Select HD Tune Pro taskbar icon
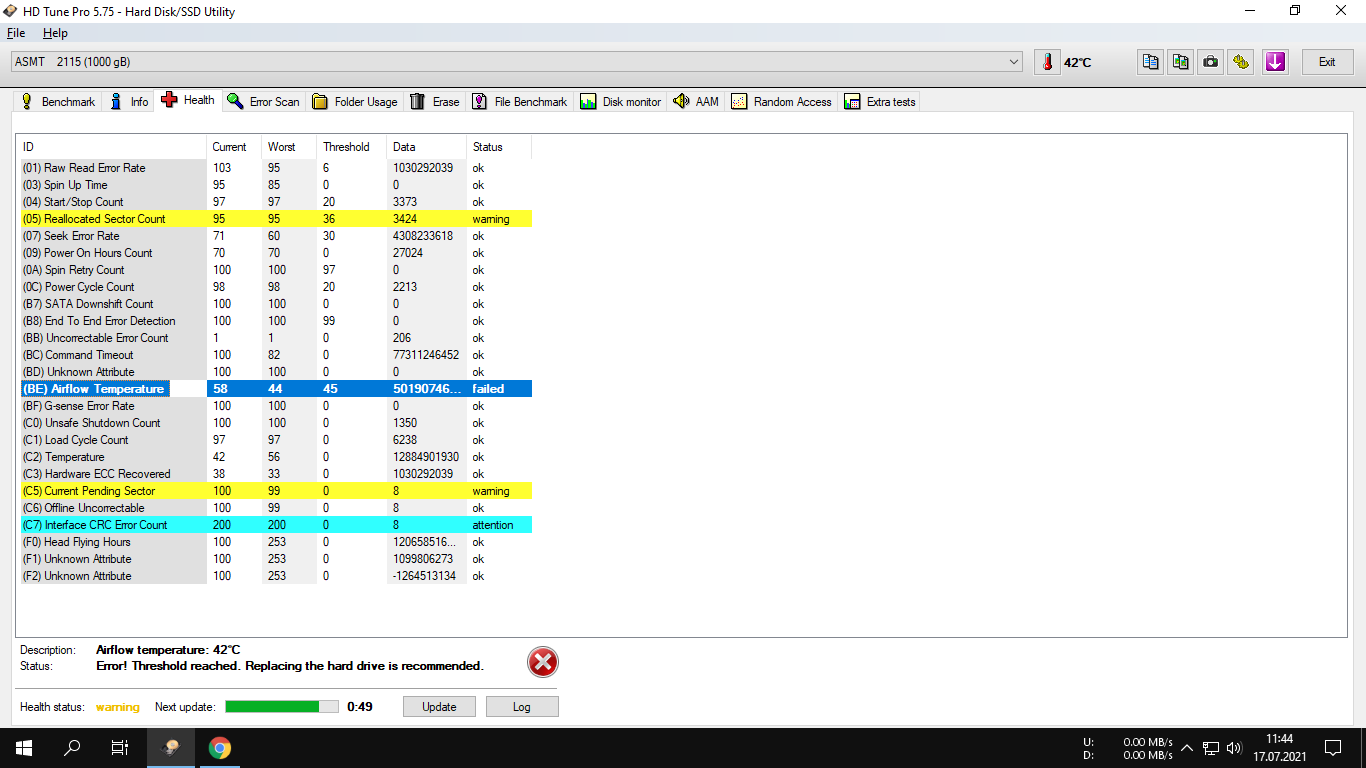 tap(172, 748)
